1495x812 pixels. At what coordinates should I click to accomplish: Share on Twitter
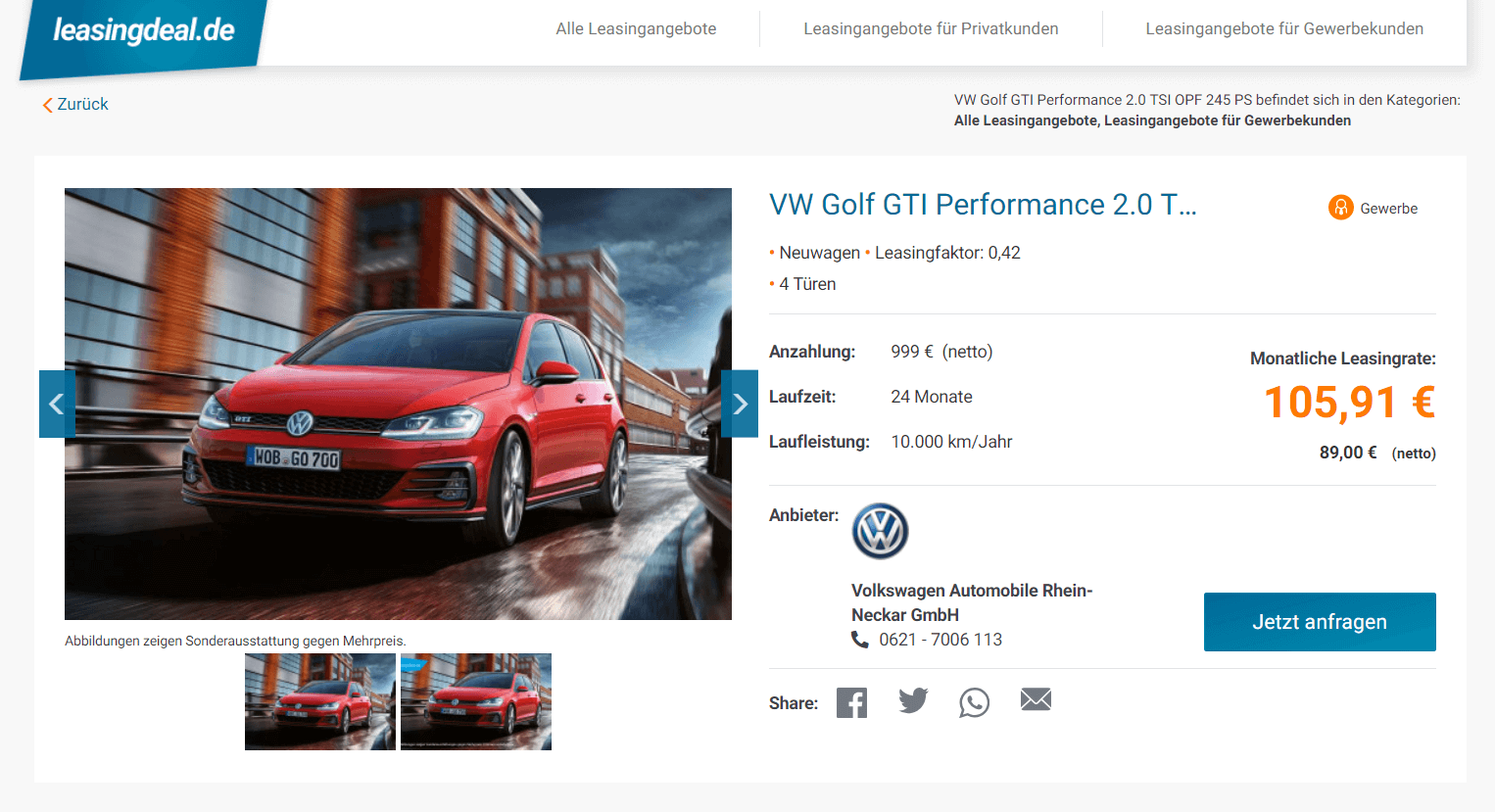(913, 700)
